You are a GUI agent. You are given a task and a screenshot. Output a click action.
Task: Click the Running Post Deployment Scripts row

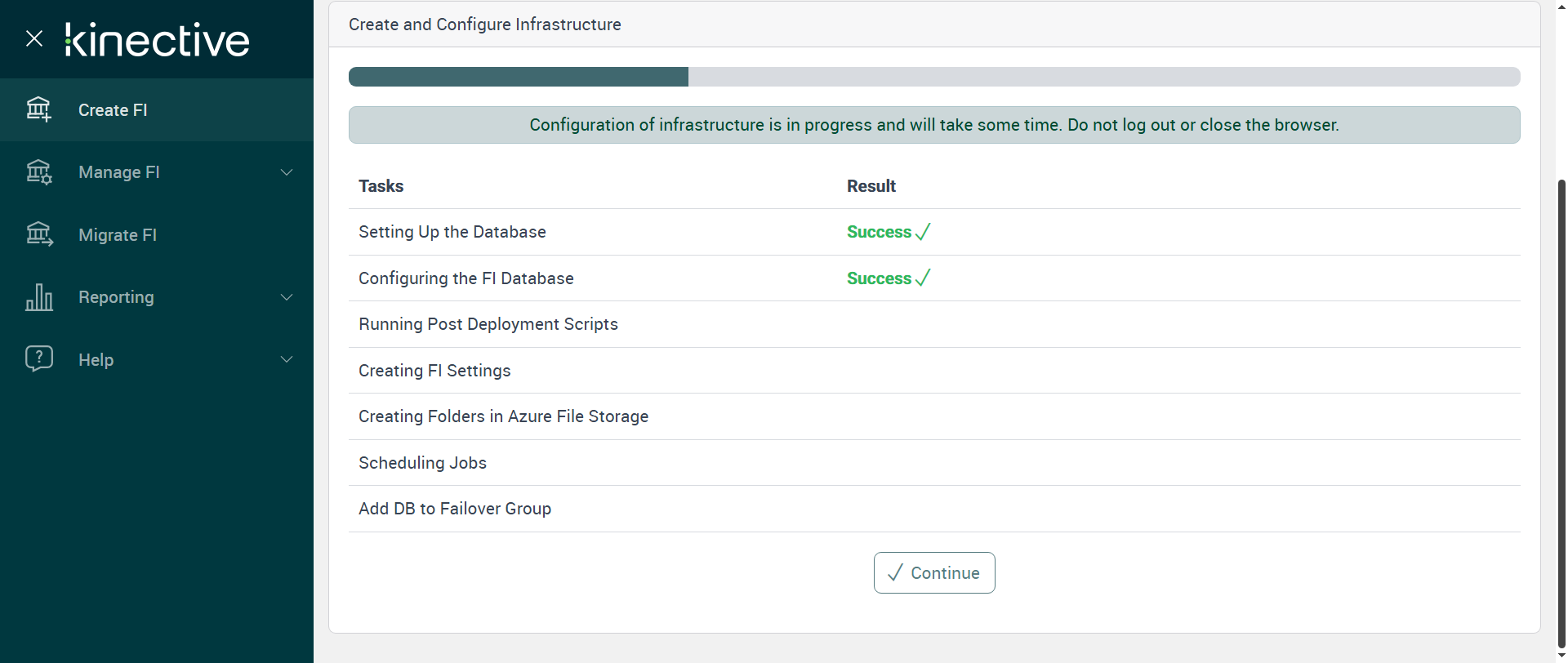(x=488, y=324)
